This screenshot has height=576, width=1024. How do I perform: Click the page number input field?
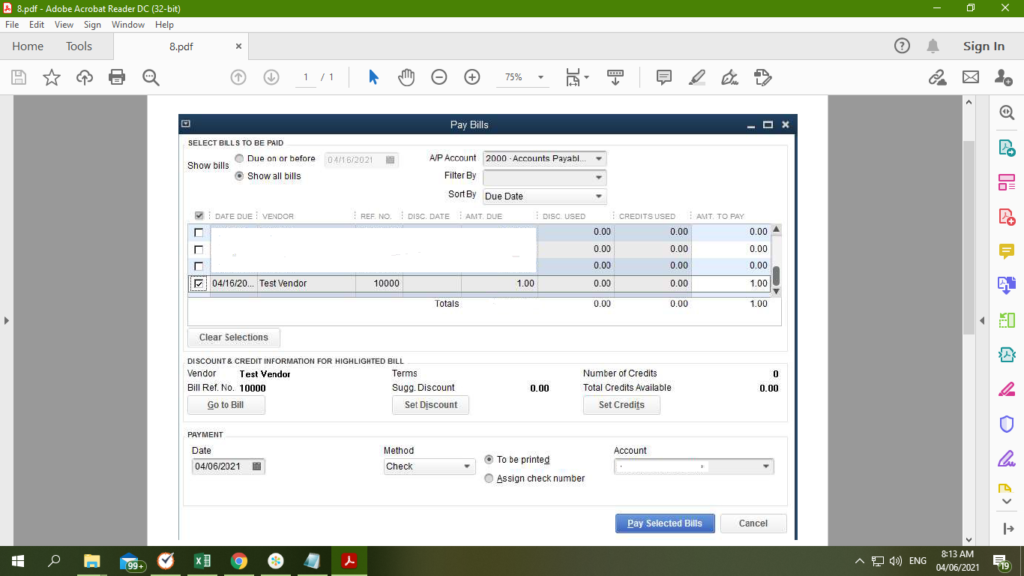306,77
